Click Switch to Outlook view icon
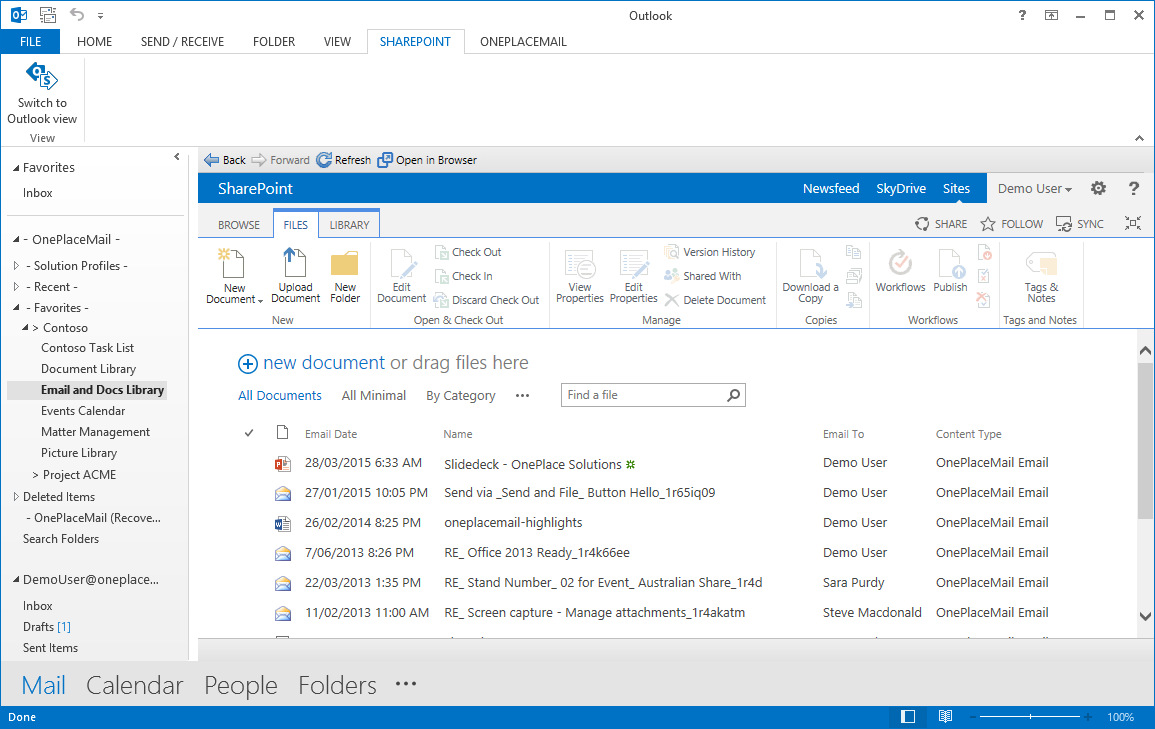This screenshot has width=1155, height=729. click(42, 76)
